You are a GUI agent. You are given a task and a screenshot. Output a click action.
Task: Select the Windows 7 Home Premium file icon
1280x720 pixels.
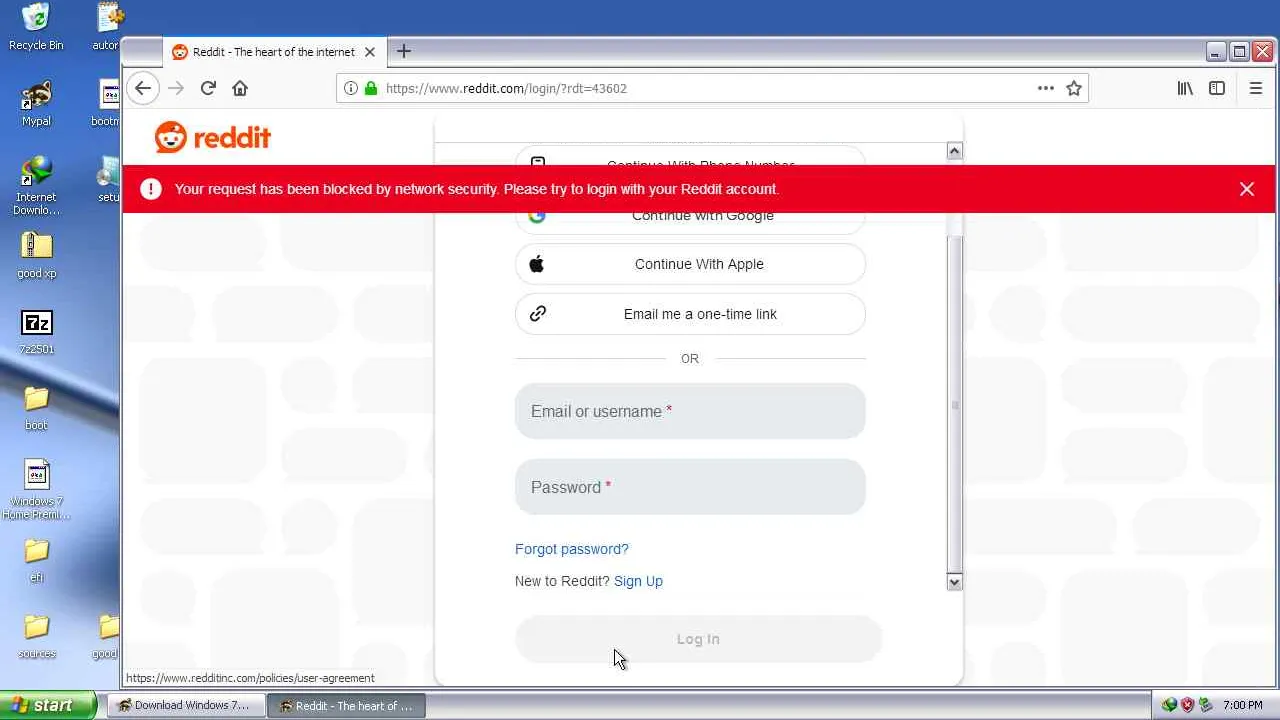36,490
